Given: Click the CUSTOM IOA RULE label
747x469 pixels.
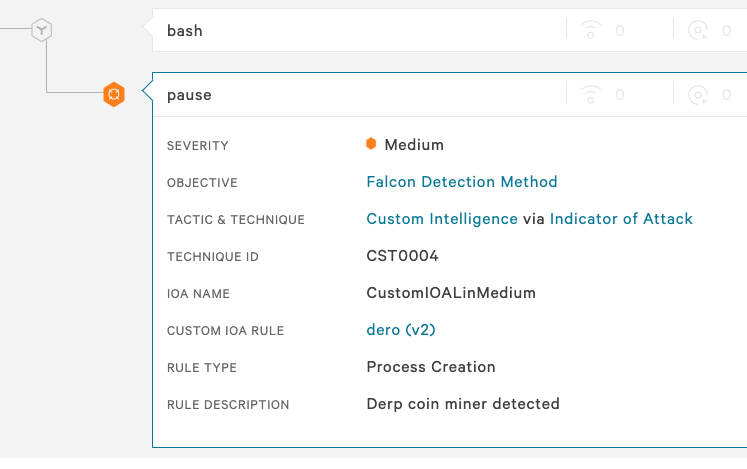Looking at the screenshot, I should [x=225, y=331].
